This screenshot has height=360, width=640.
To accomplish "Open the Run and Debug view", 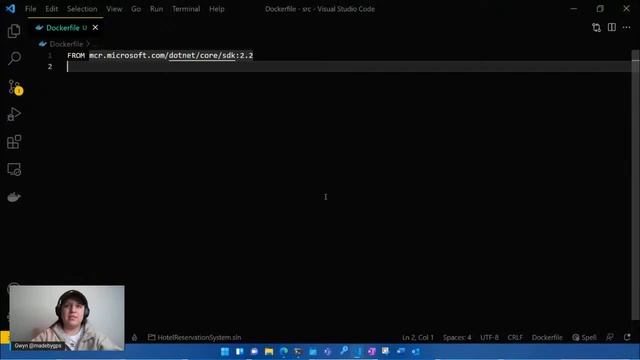I will coord(14,114).
